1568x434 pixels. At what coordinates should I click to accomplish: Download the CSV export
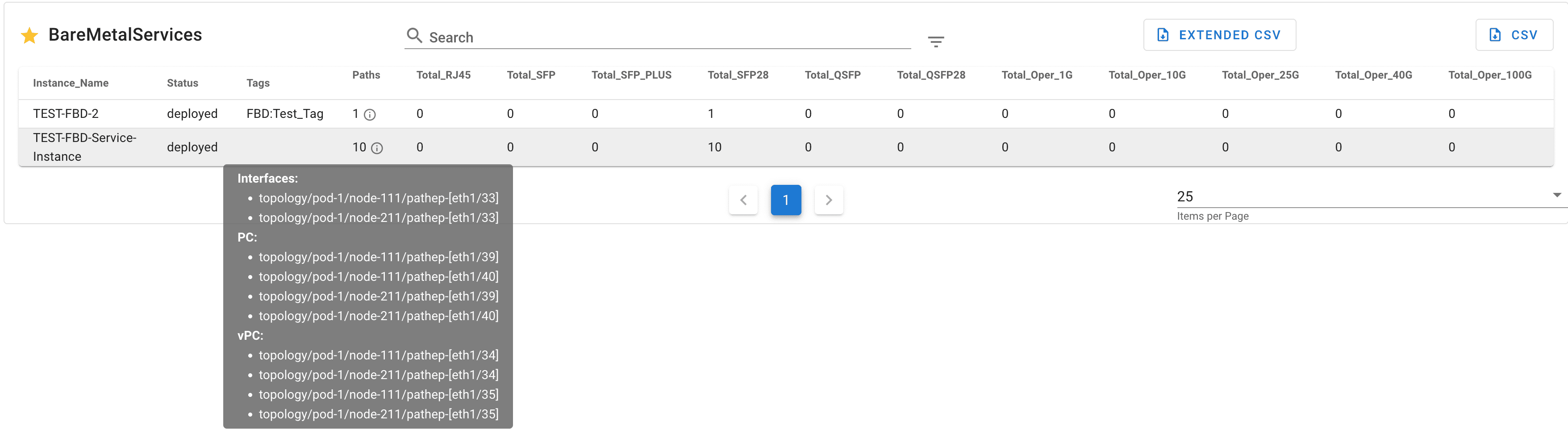(1514, 35)
